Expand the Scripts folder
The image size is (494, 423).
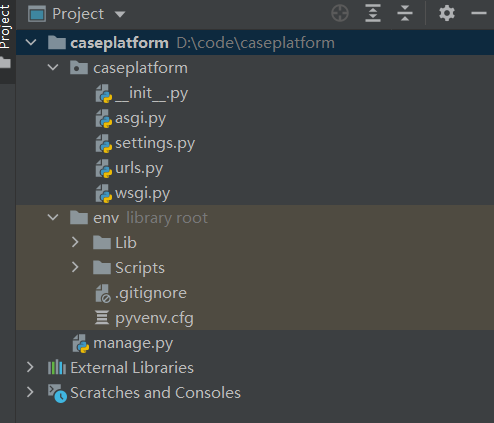75,267
